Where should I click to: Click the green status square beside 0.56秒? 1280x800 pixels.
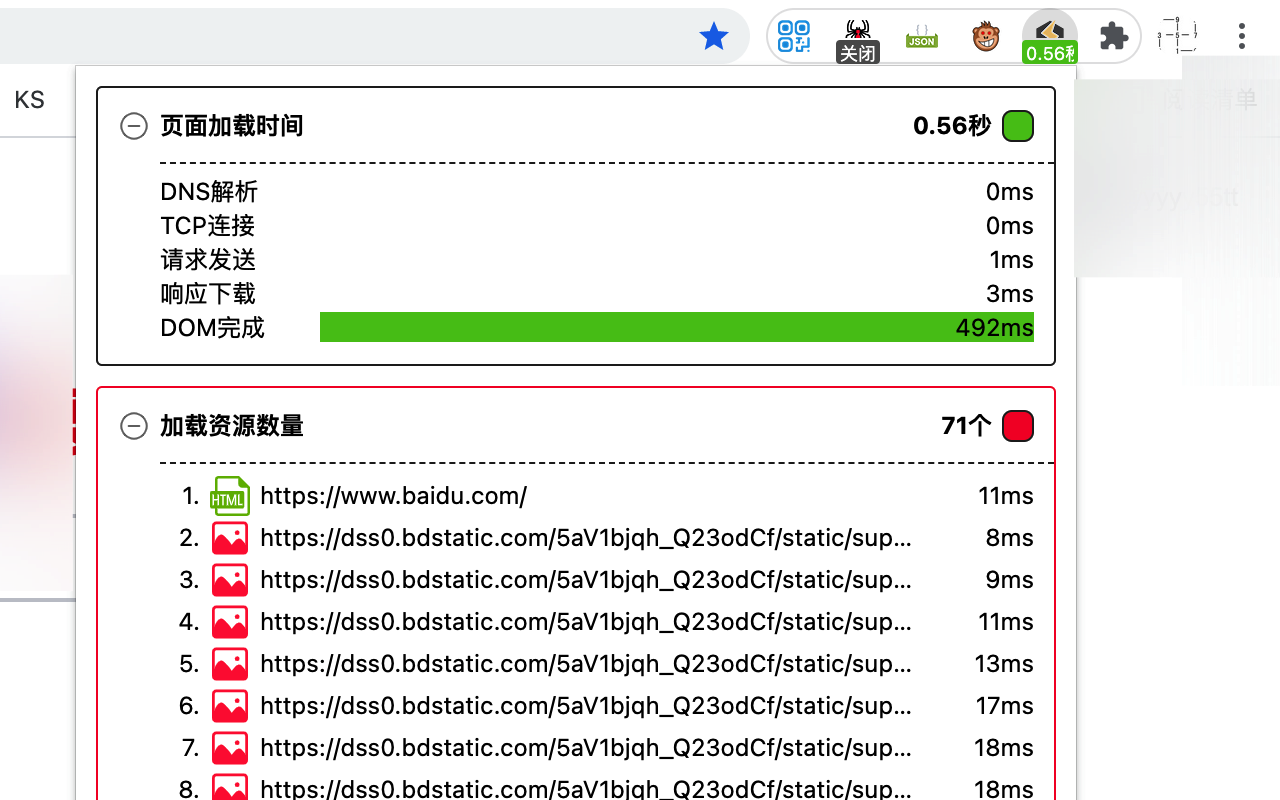click(1018, 126)
